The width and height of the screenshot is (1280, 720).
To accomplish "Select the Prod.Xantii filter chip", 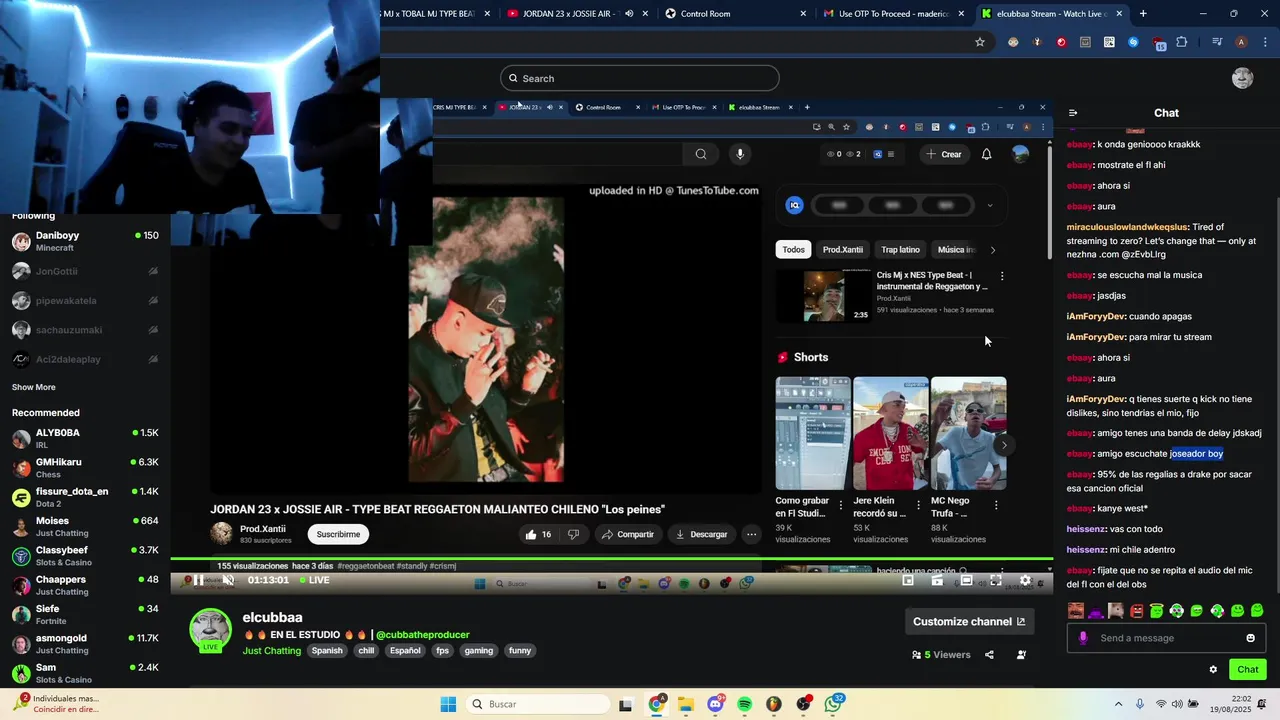I will point(842,250).
